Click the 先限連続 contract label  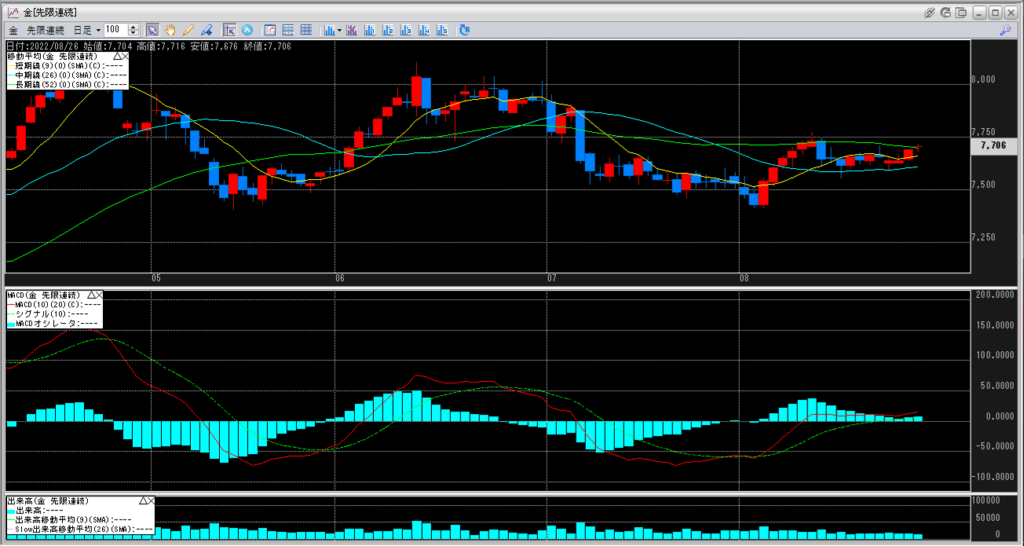45,30
